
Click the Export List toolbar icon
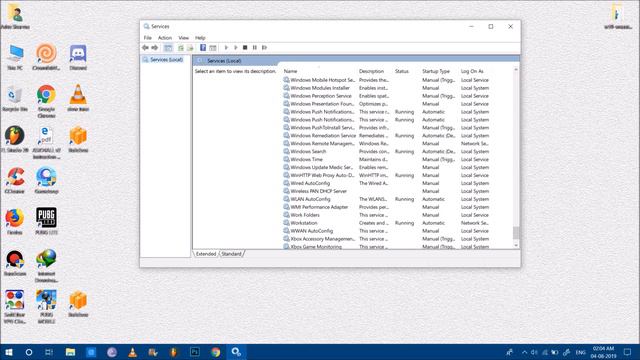coord(190,48)
